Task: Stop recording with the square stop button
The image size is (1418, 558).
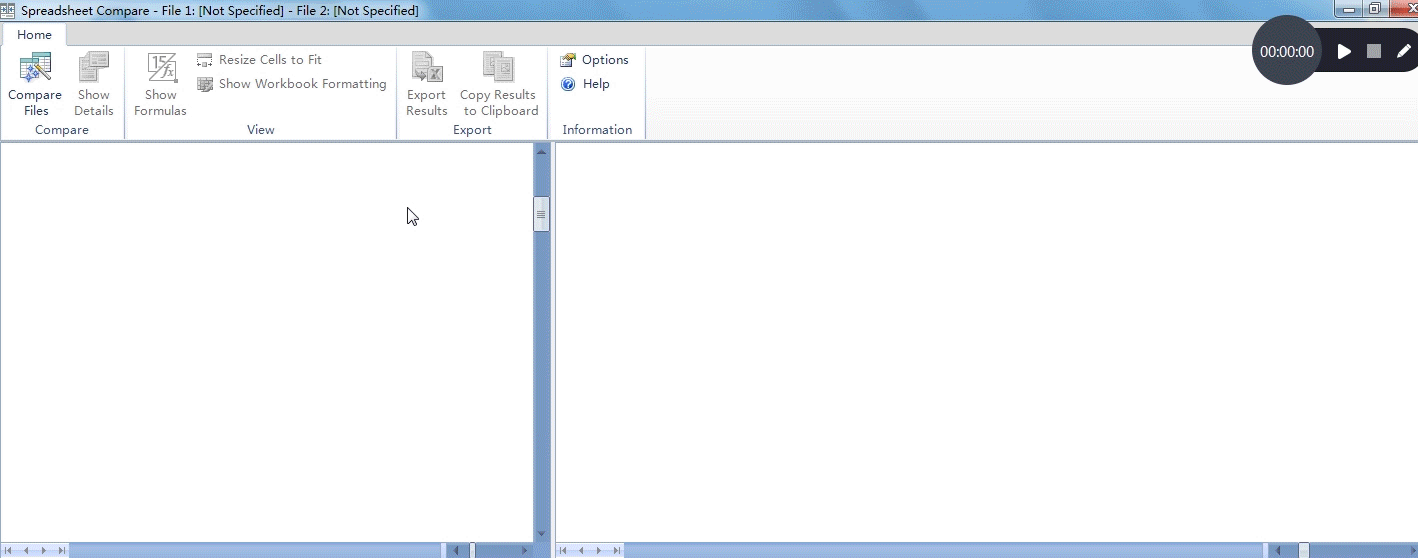Action: pyautogui.click(x=1374, y=51)
